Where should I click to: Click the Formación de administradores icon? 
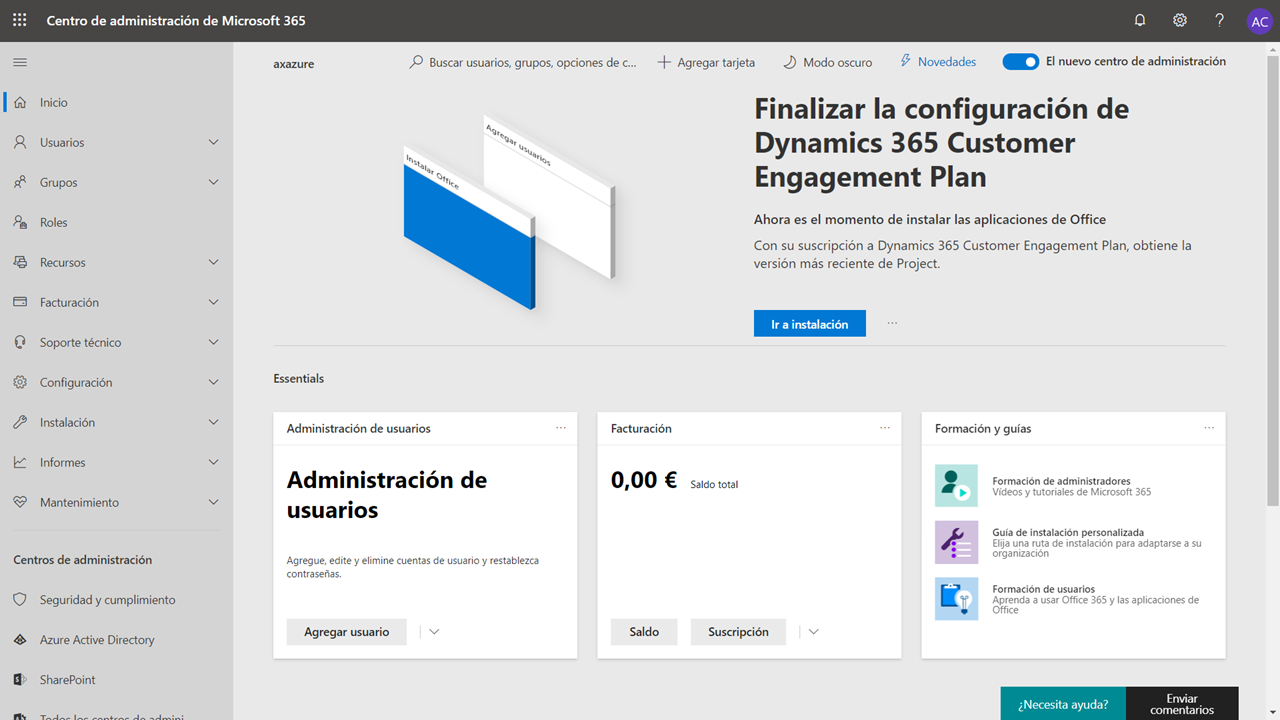(x=956, y=486)
